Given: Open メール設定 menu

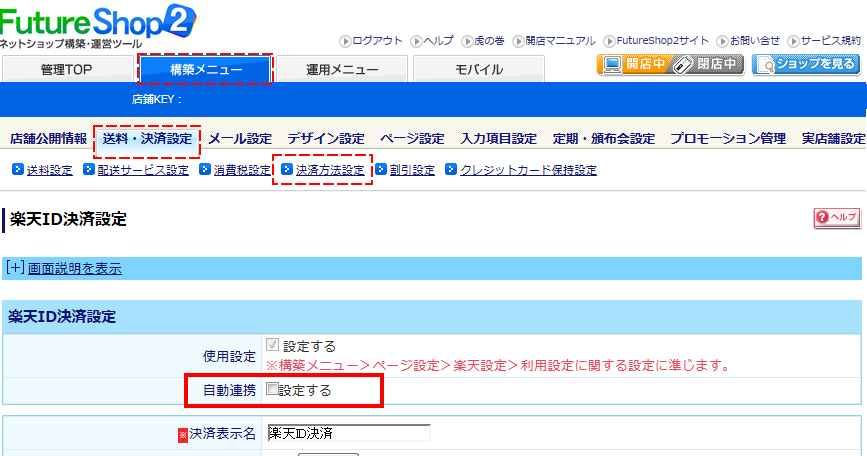Looking at the screenshot, I should click(x=240, y=139).
